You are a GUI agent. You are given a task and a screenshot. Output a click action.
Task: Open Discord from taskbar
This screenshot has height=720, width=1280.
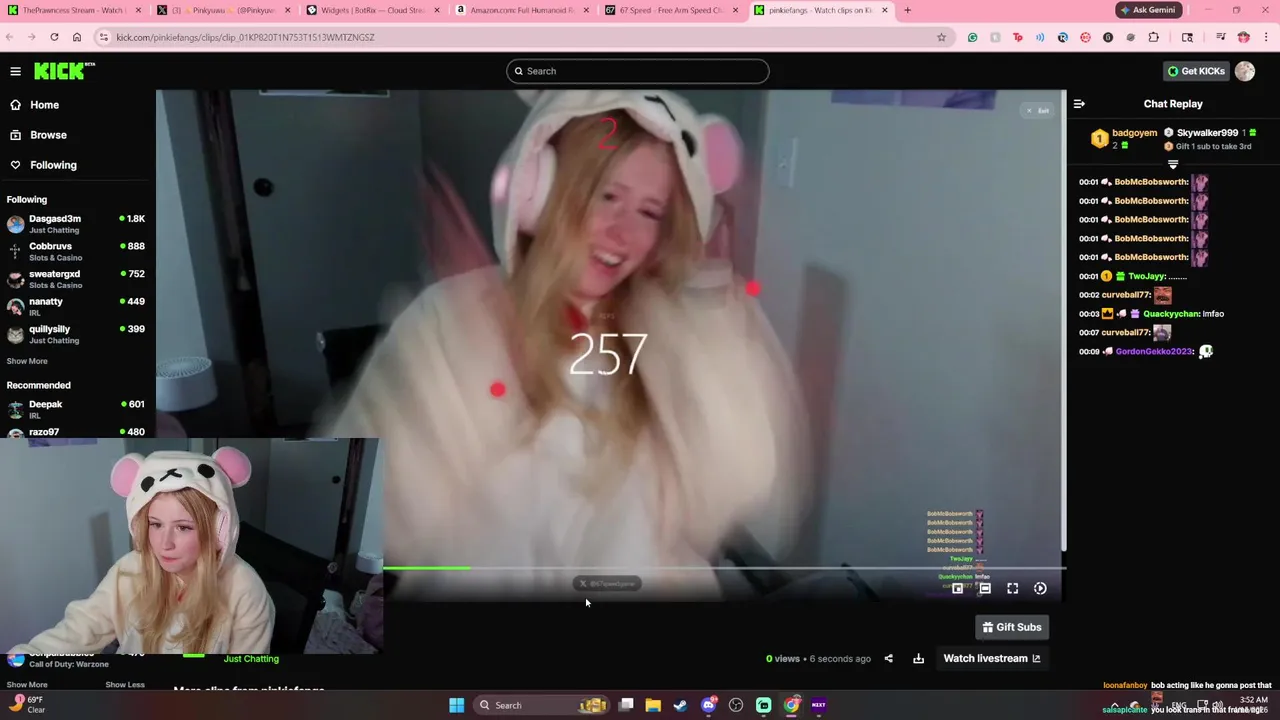pyautogui.click(x=709, y=705)
